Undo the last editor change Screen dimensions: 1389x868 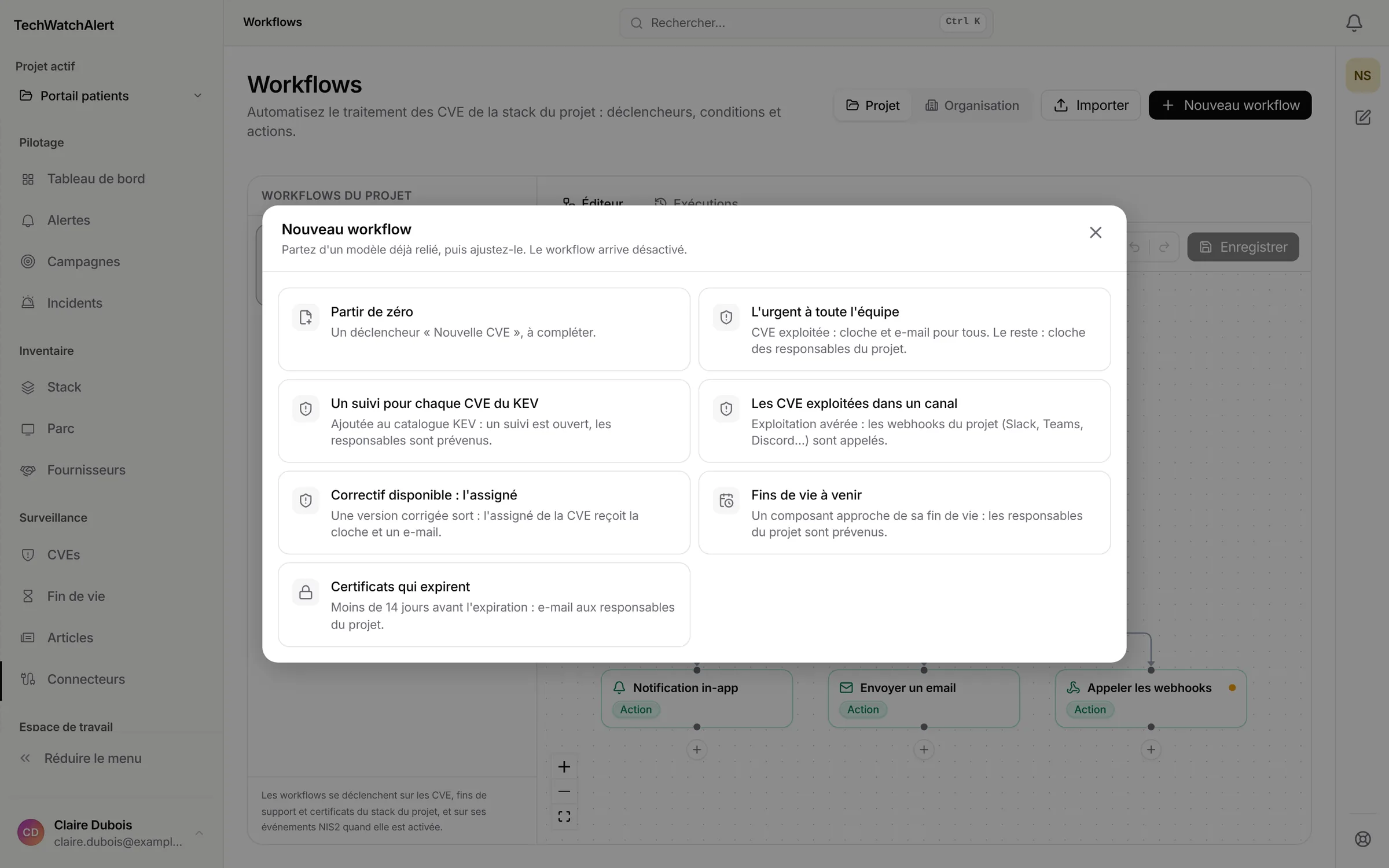pos(1134,247)
